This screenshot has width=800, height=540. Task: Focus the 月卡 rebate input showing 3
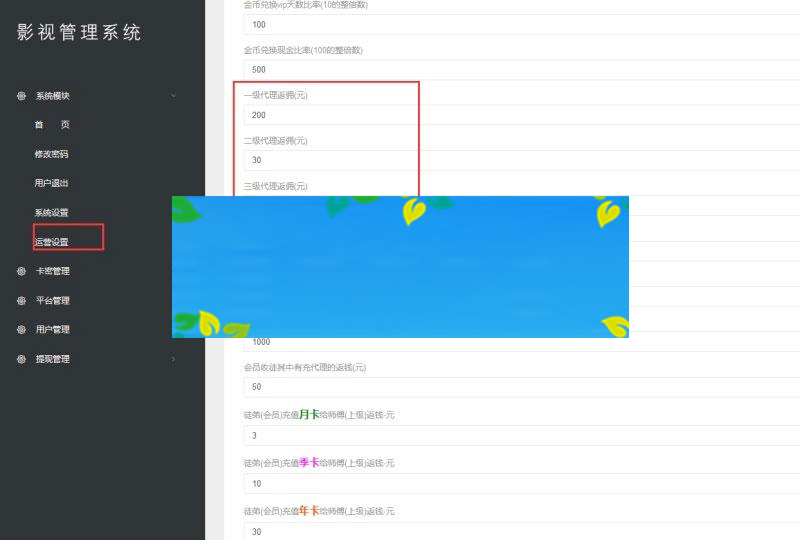[520, 435]
